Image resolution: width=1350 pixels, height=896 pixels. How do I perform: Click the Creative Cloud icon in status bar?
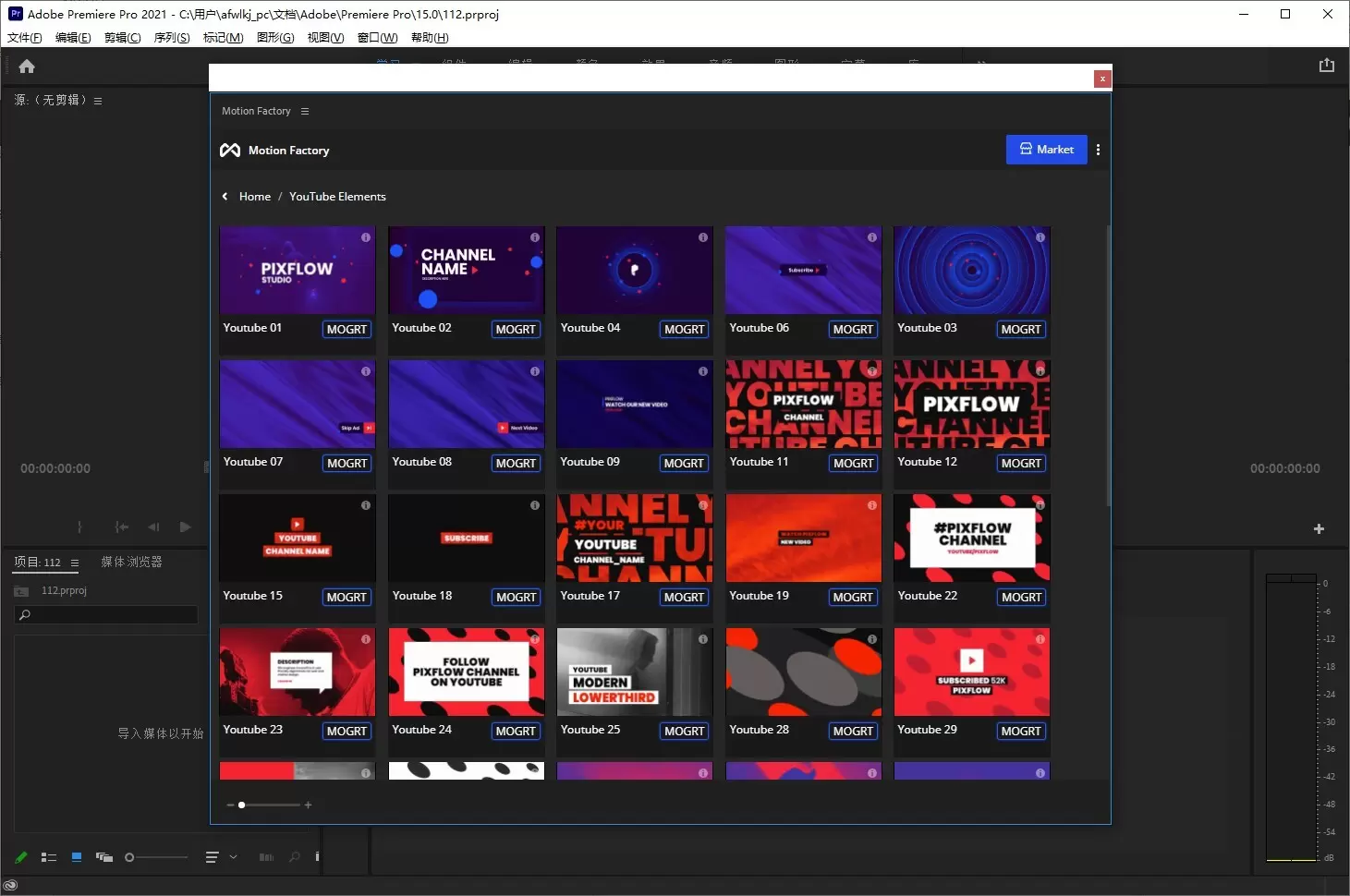(x=10, y=885)
